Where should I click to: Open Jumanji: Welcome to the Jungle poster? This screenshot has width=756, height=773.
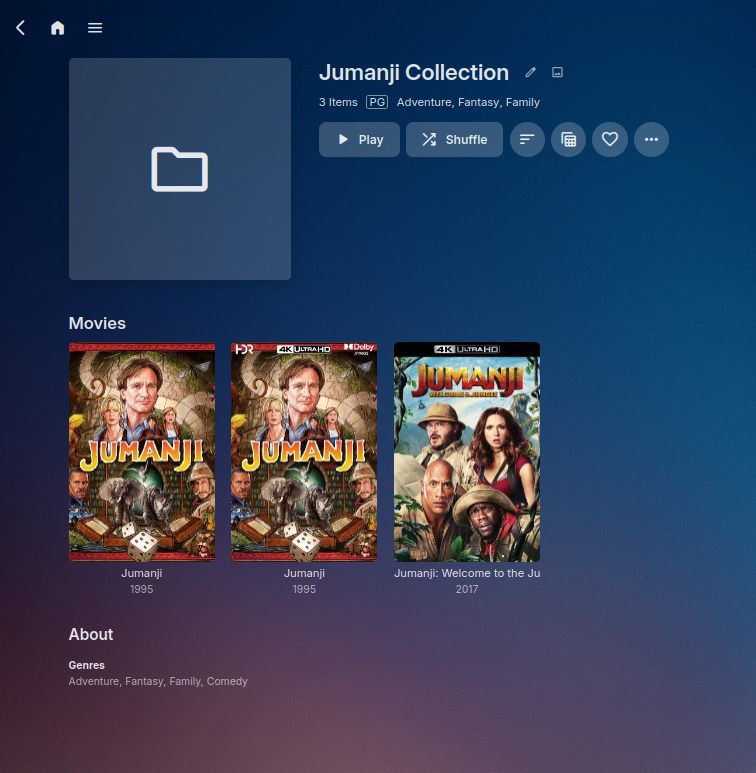(x=467, y=452)
